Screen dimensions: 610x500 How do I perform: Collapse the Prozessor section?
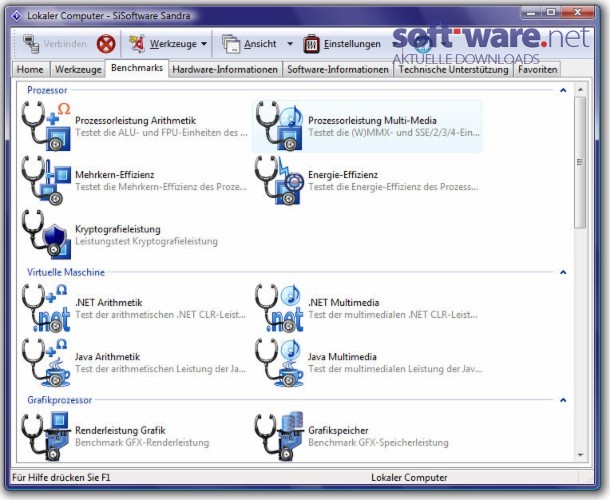click(x=563, y=90)
